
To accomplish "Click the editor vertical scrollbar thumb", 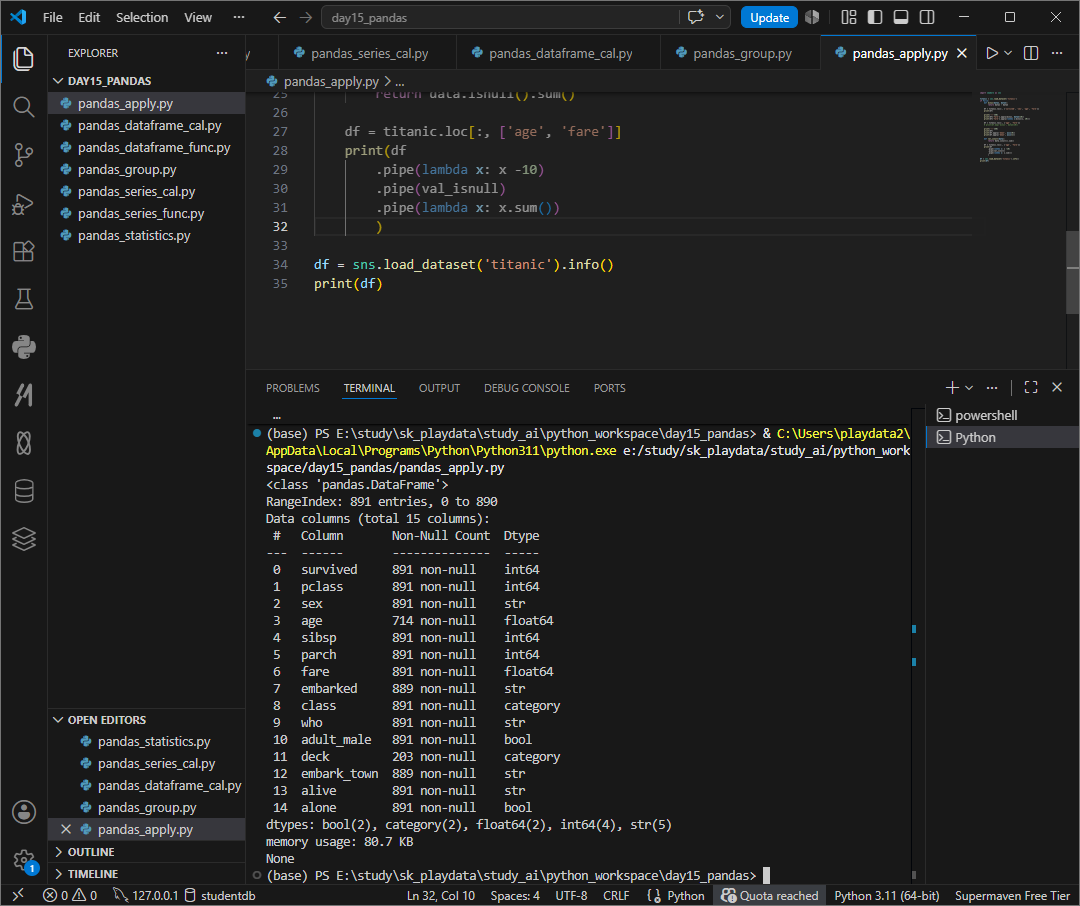I will [x=1072, y=273].
